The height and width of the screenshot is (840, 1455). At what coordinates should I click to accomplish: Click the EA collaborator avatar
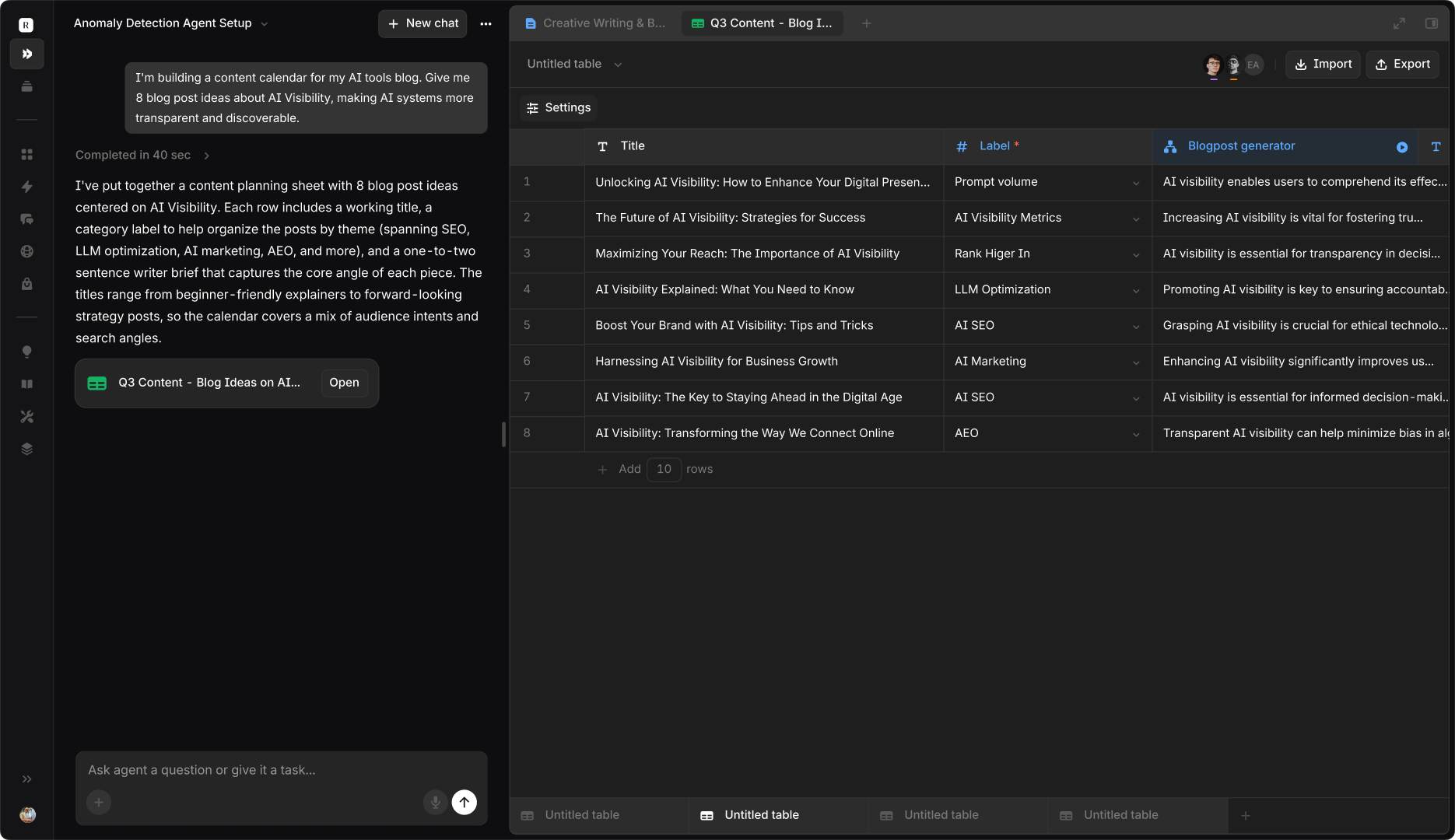1253,65
